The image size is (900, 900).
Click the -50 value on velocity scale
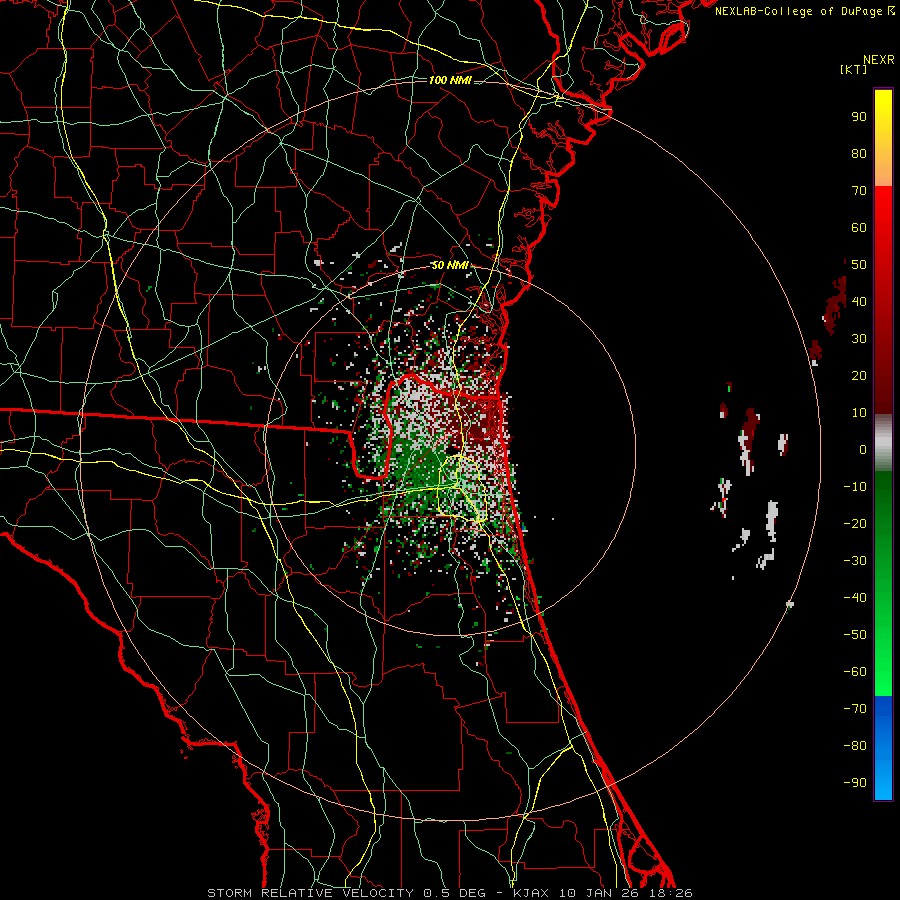pos(855,635)
